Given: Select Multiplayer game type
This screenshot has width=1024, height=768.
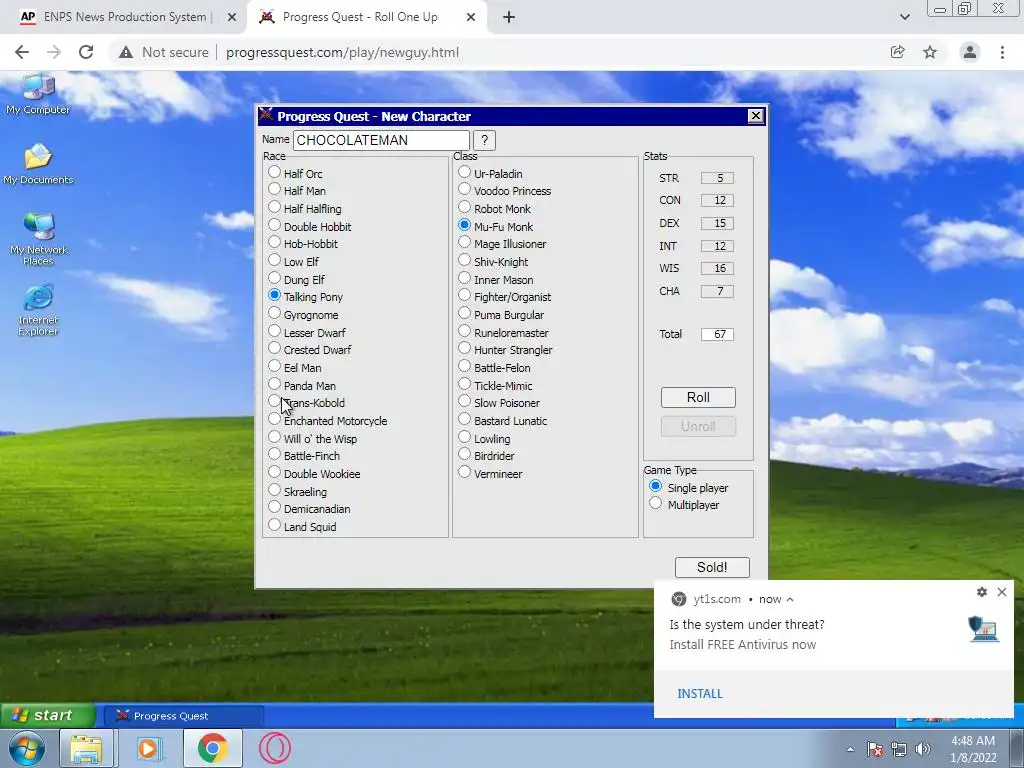Looking at the screenshot, I should pyautogui.click(x=656, y=503).
